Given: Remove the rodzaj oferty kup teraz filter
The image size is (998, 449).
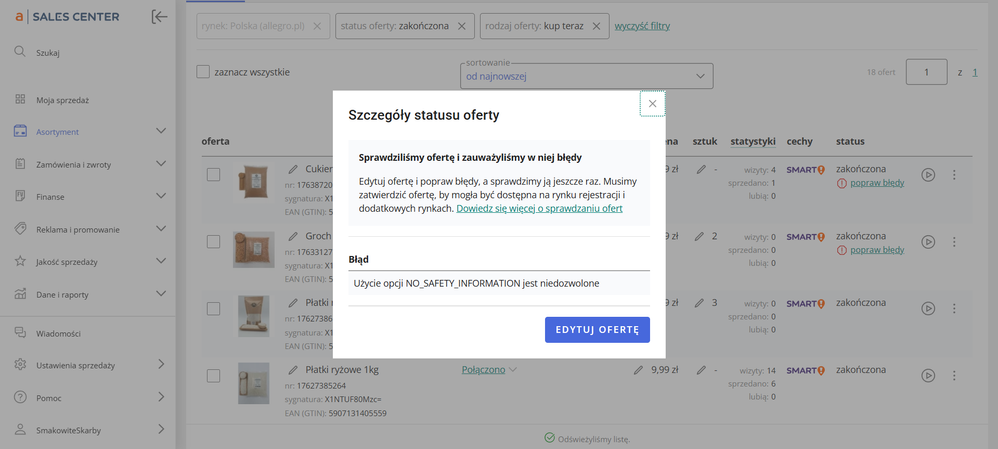Looking at the screenshot, I should point(597,26).
